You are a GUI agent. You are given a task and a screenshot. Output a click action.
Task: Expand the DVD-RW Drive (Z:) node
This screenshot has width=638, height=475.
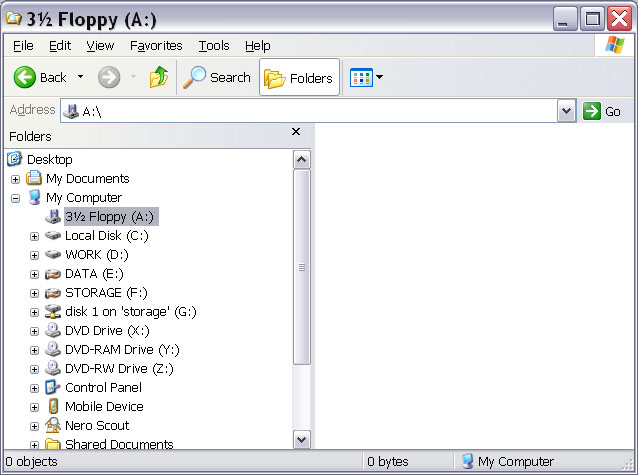[35, 369]
